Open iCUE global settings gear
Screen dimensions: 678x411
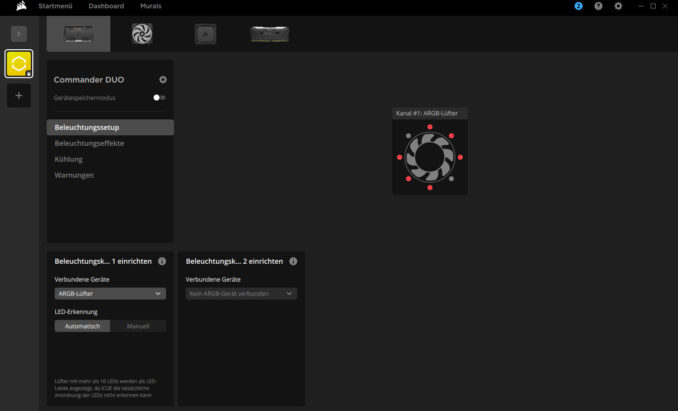pyautogui.click(x=618, y=6)
